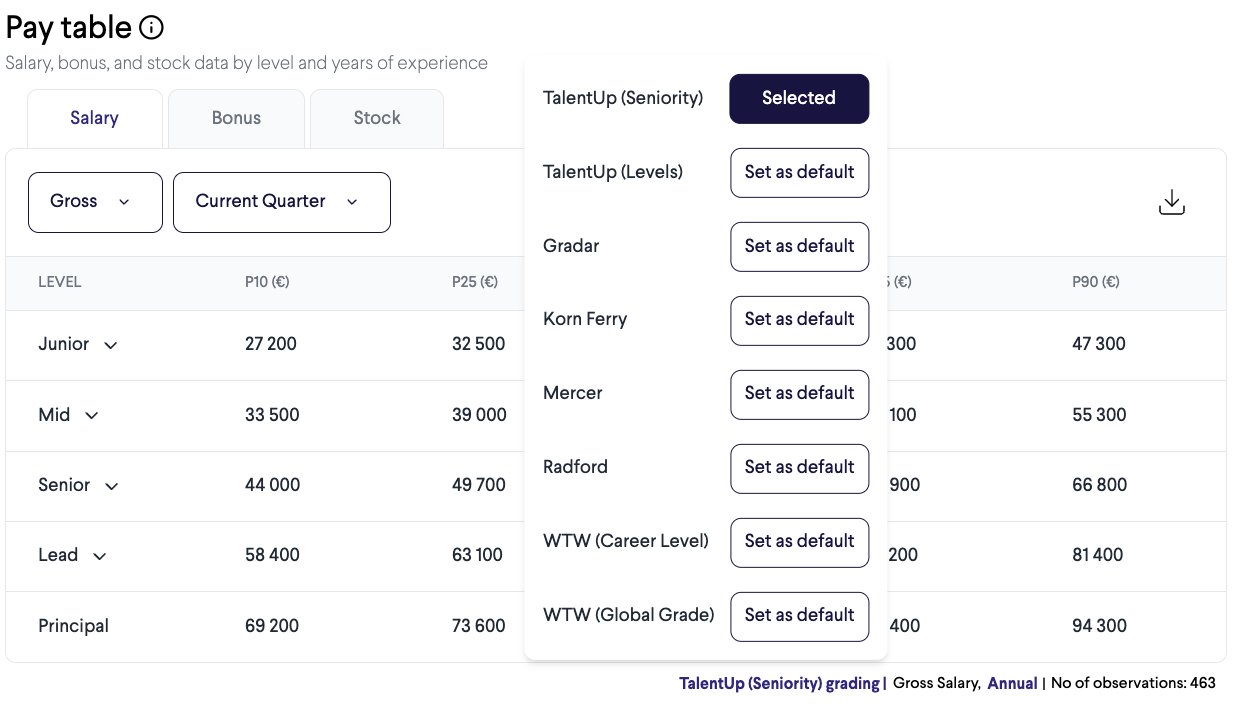Set WTW (Global Grade) as default
Screen dimensions: 1240x710
799,616
